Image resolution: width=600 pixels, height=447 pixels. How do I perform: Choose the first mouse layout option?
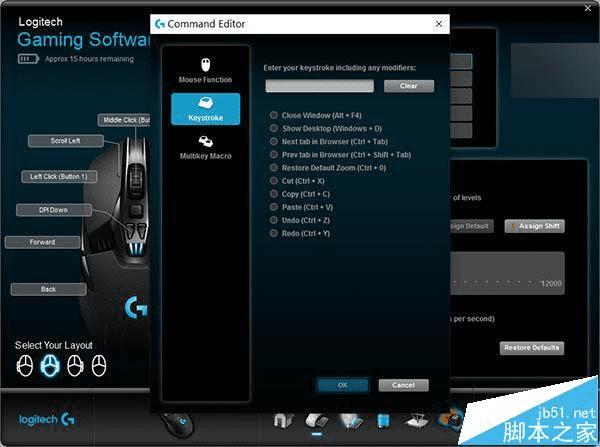(25, 365)
